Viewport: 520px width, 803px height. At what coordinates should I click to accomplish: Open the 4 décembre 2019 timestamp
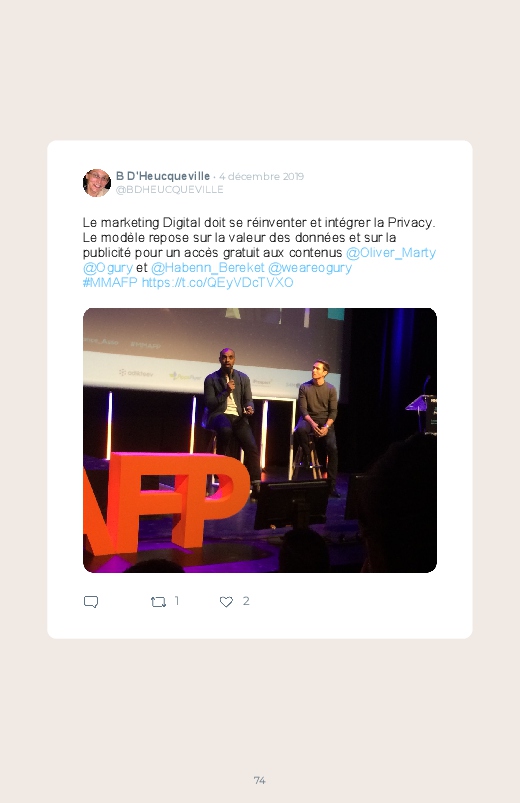[261, 176]
